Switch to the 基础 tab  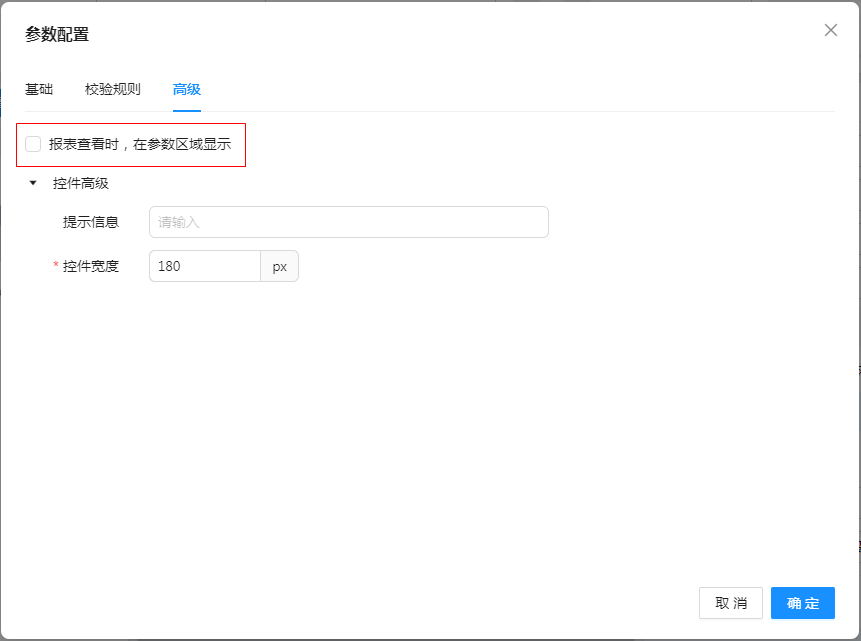click(x=39, y=89)
